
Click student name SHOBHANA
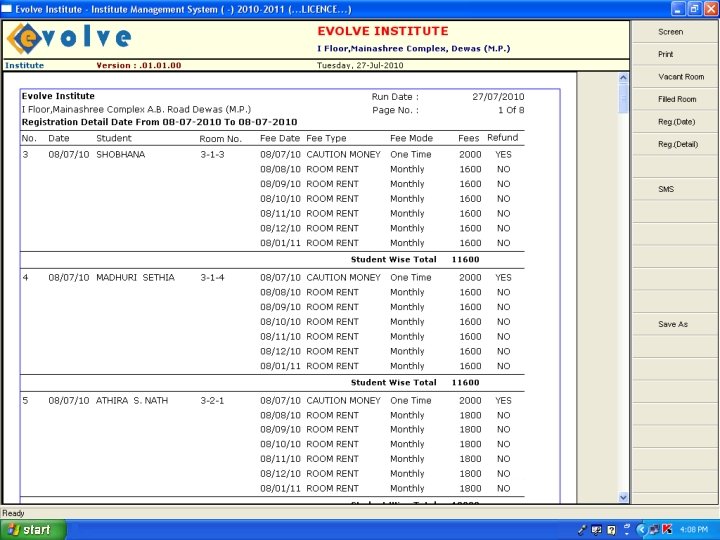120,155
